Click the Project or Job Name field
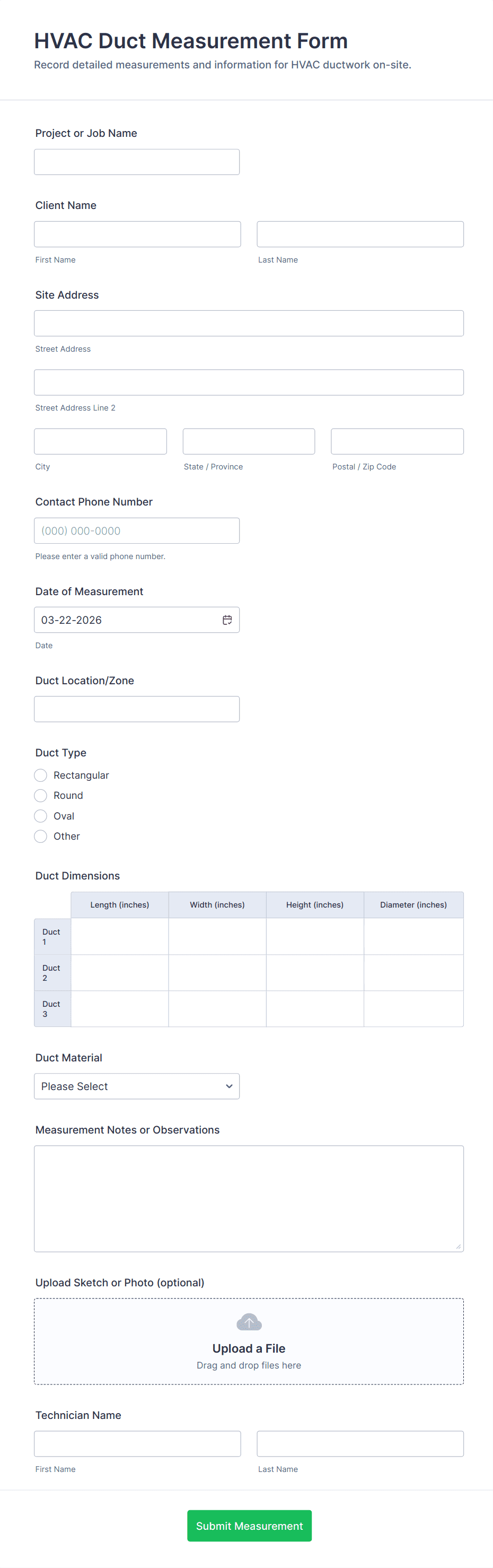Viewport: 493px width, 1568px height. [136, 162]
